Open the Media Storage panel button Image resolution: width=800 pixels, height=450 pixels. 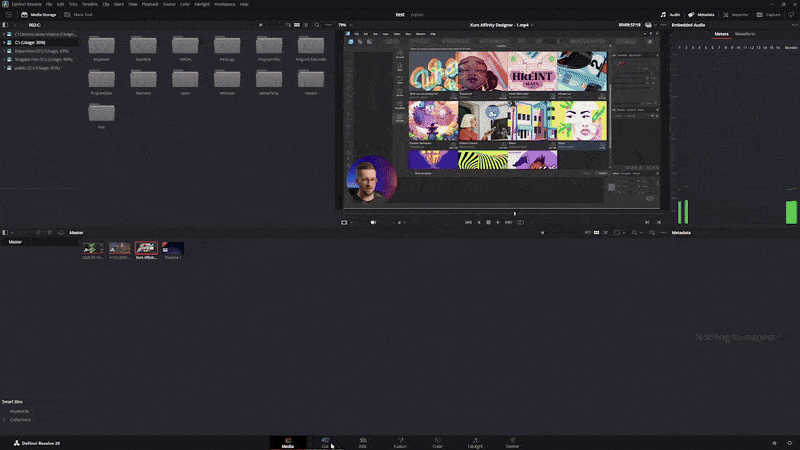(39, 15)
